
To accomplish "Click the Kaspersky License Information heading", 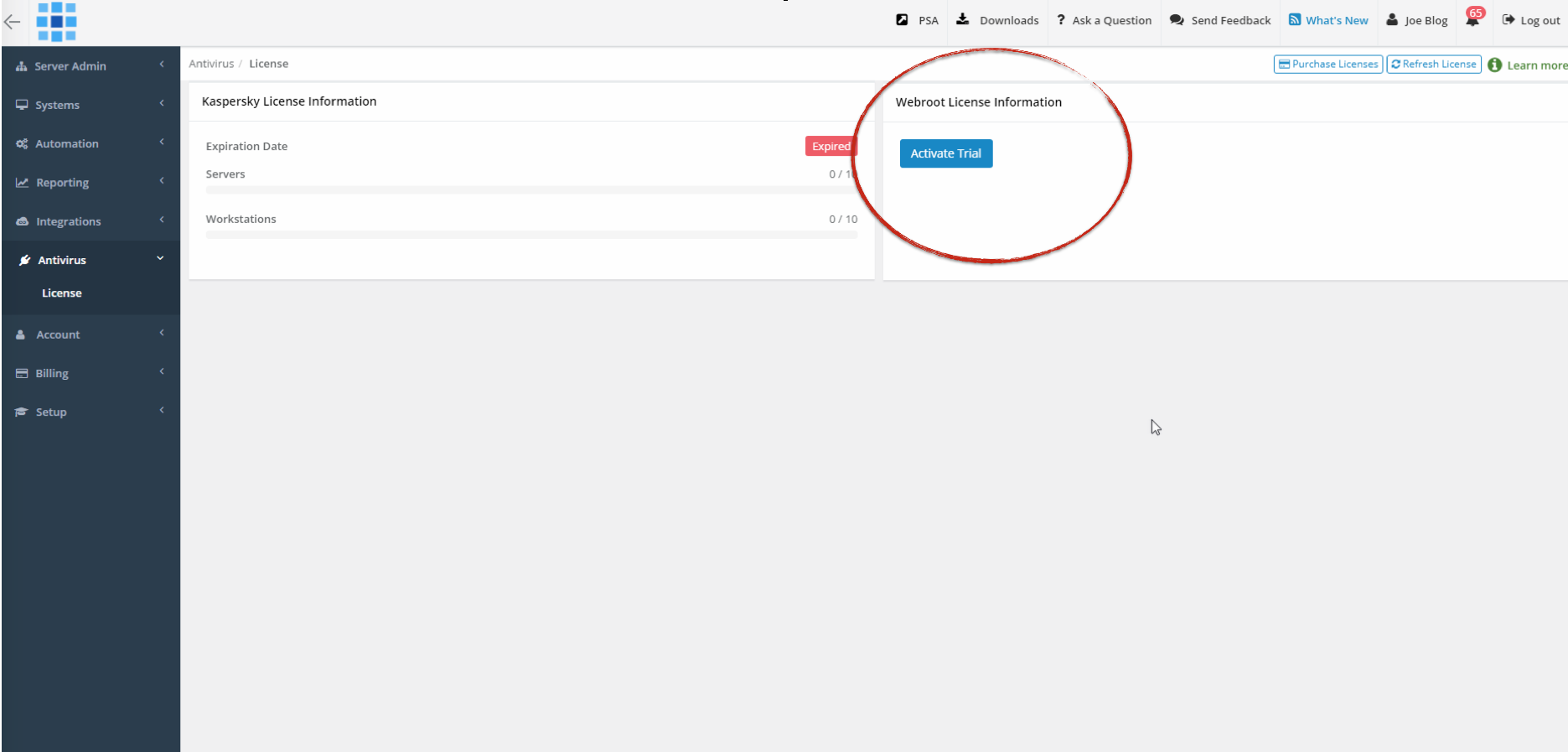I will point(289,101).
